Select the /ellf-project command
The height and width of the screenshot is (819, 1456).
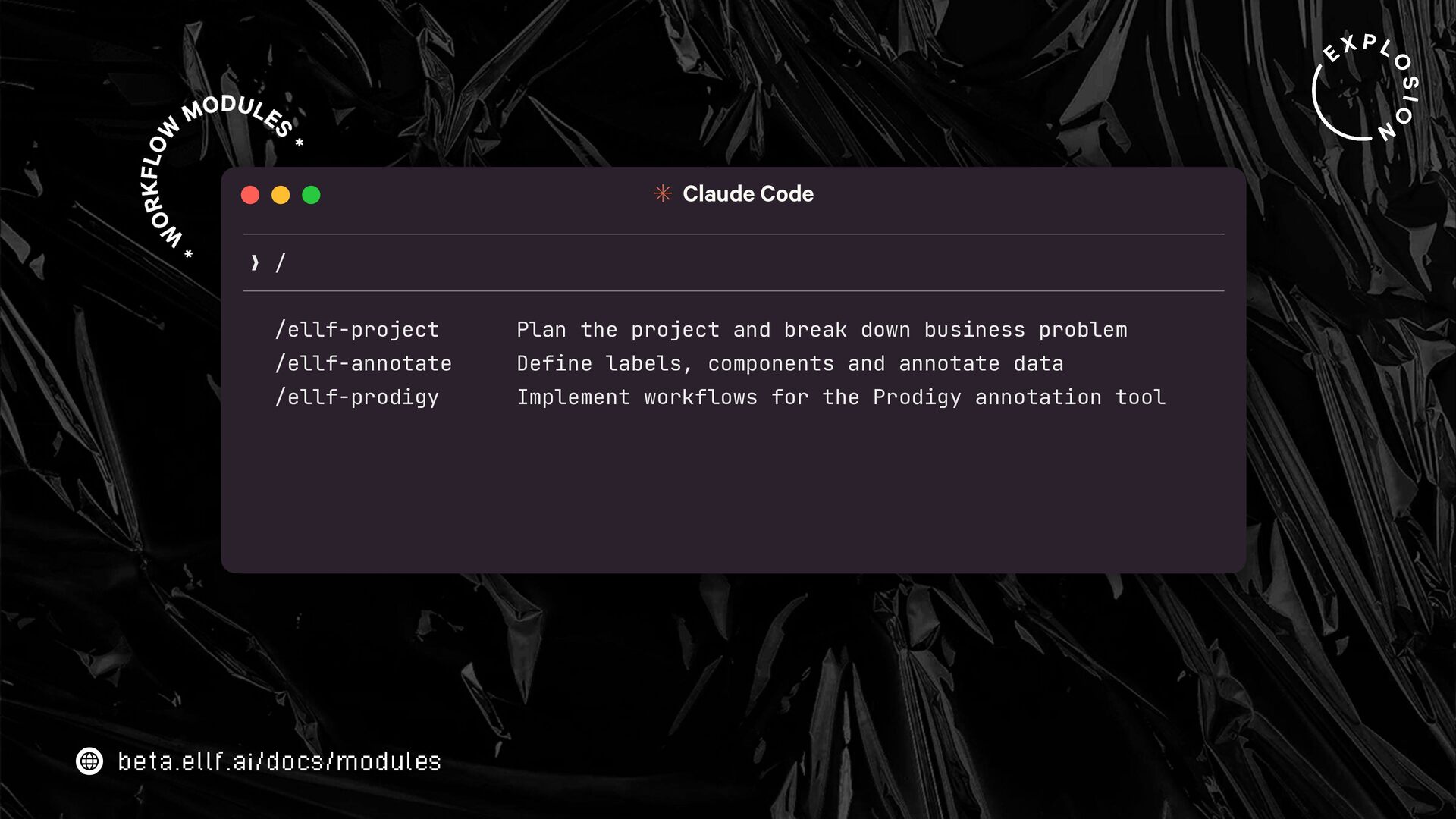[x=356, y=330]
